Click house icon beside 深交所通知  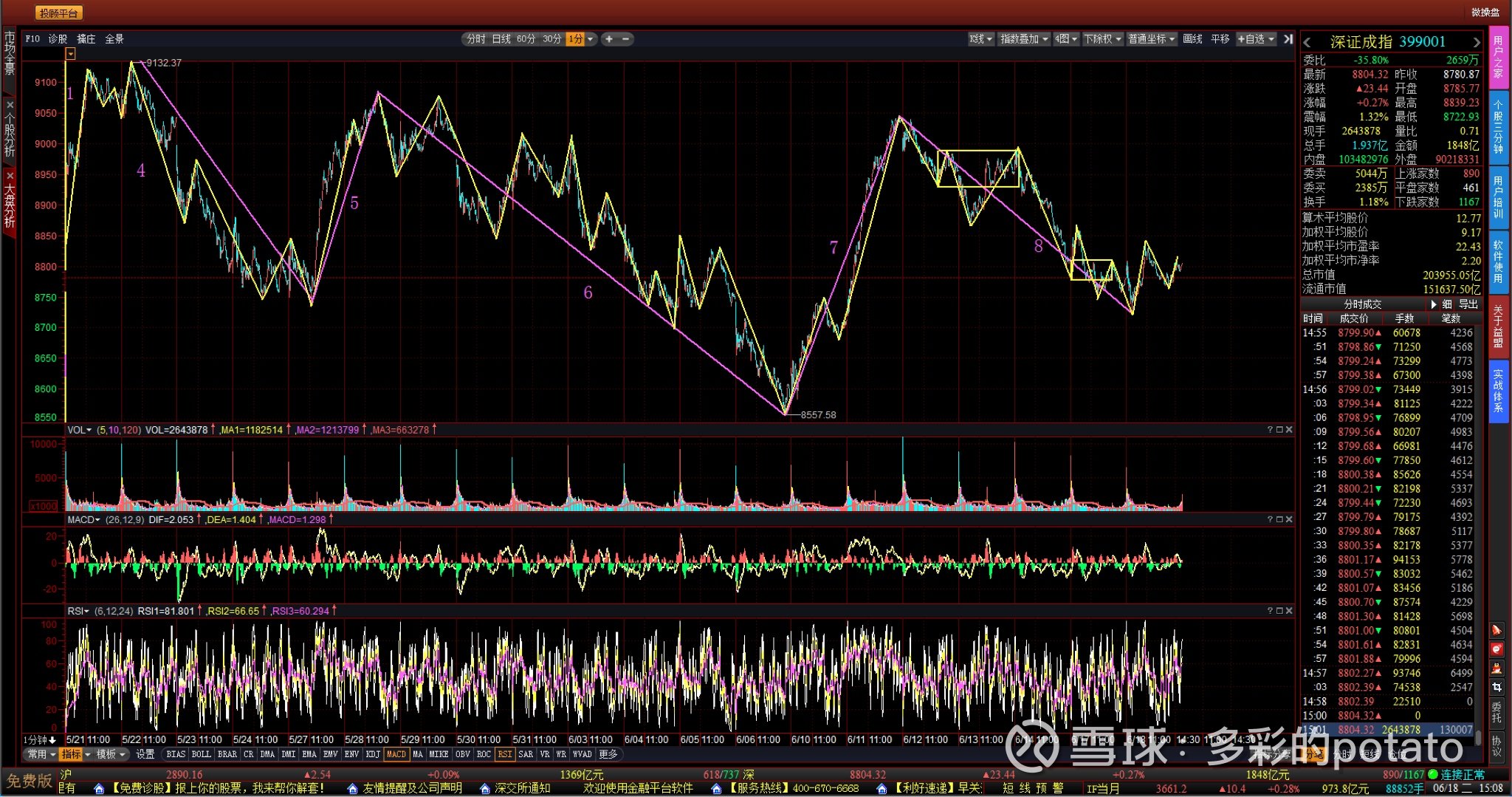[484, 789]
